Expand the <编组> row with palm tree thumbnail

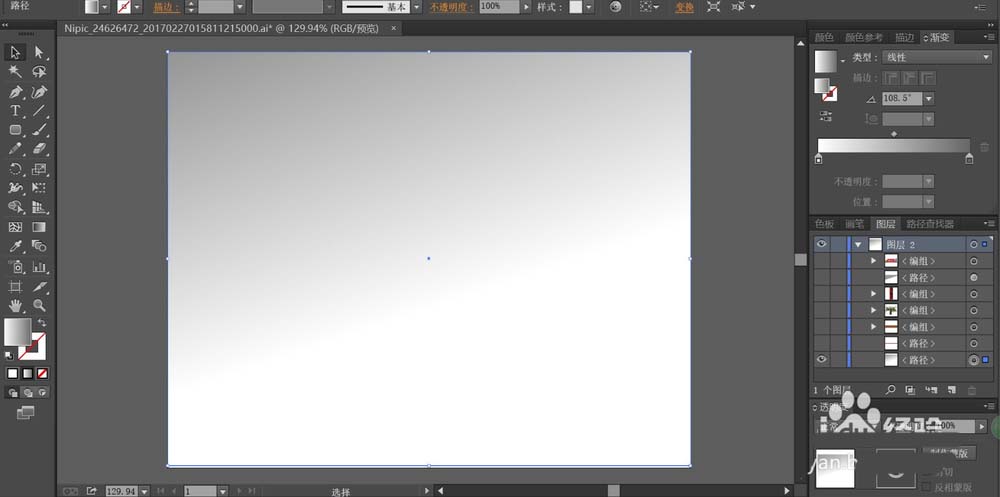pyautogui.click(x=874, y=310)
